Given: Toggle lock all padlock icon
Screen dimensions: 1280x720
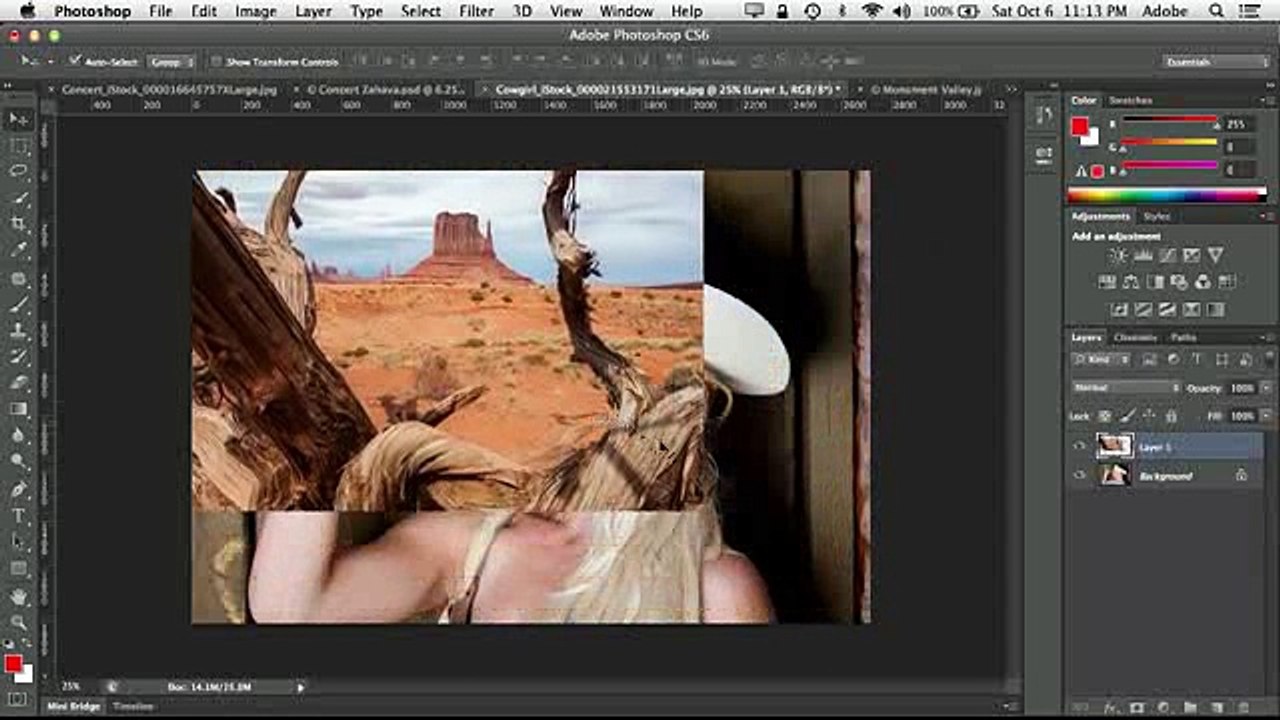Looking at the screenshot, I should (1171, 415).
